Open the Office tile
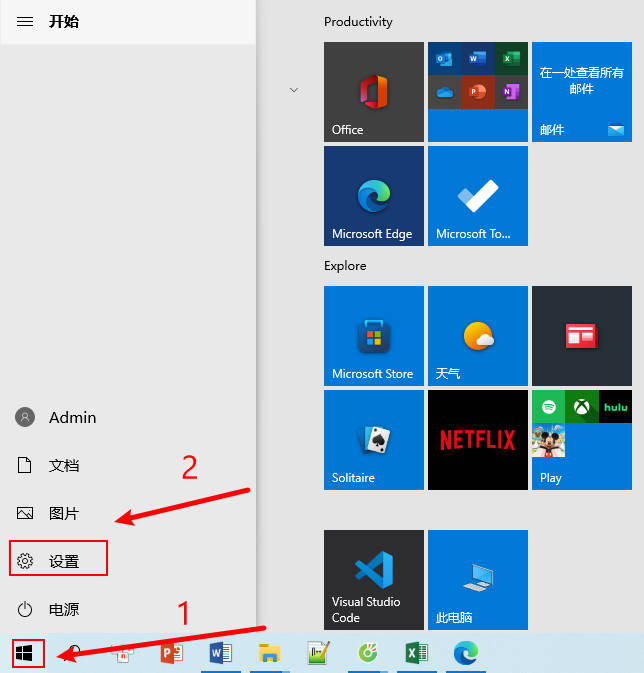Viewport: 644px width, 673px height. pos(373,92)
